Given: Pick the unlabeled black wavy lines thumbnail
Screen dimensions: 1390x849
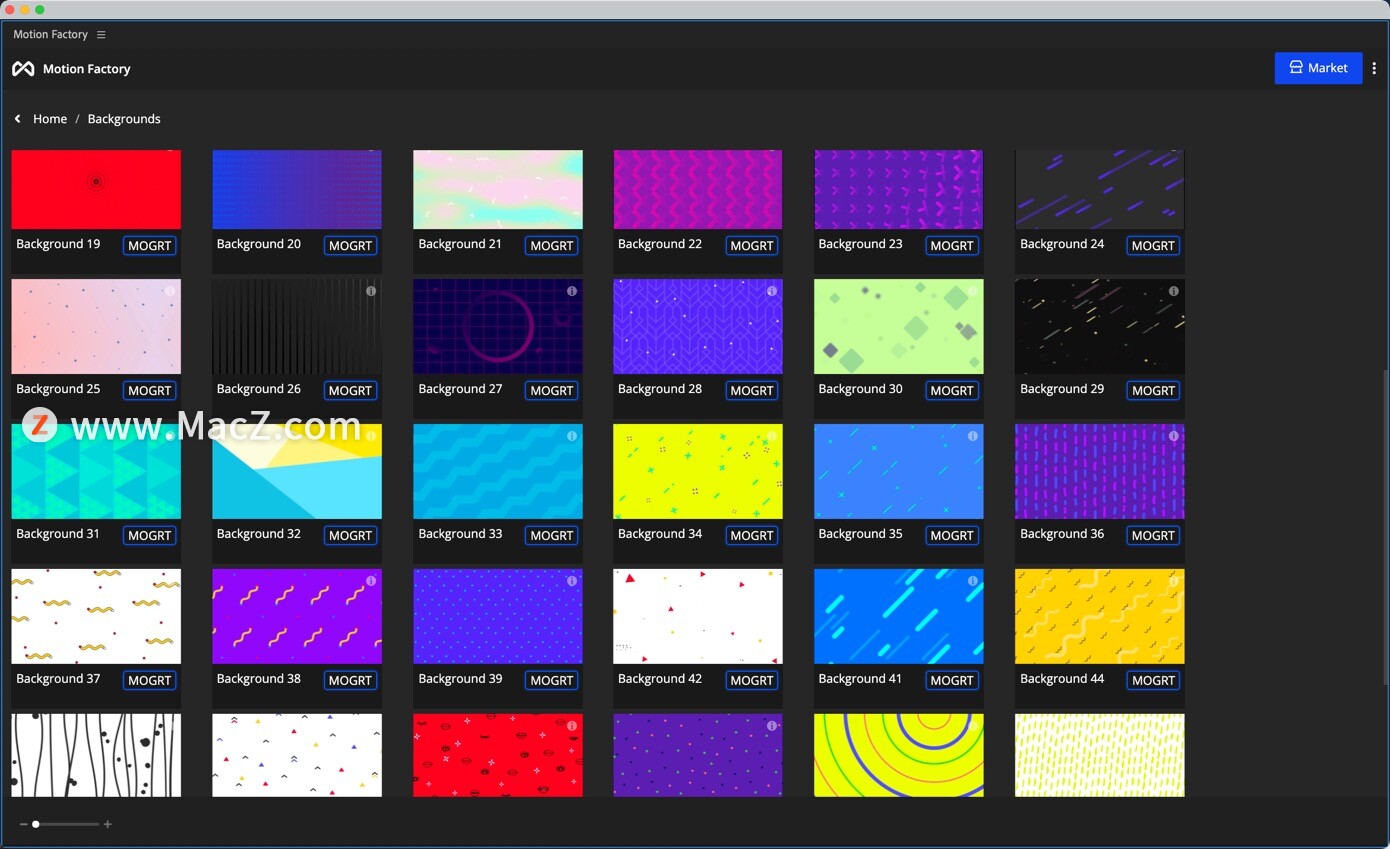Looking at the screenshot, I should click(96, 755).
